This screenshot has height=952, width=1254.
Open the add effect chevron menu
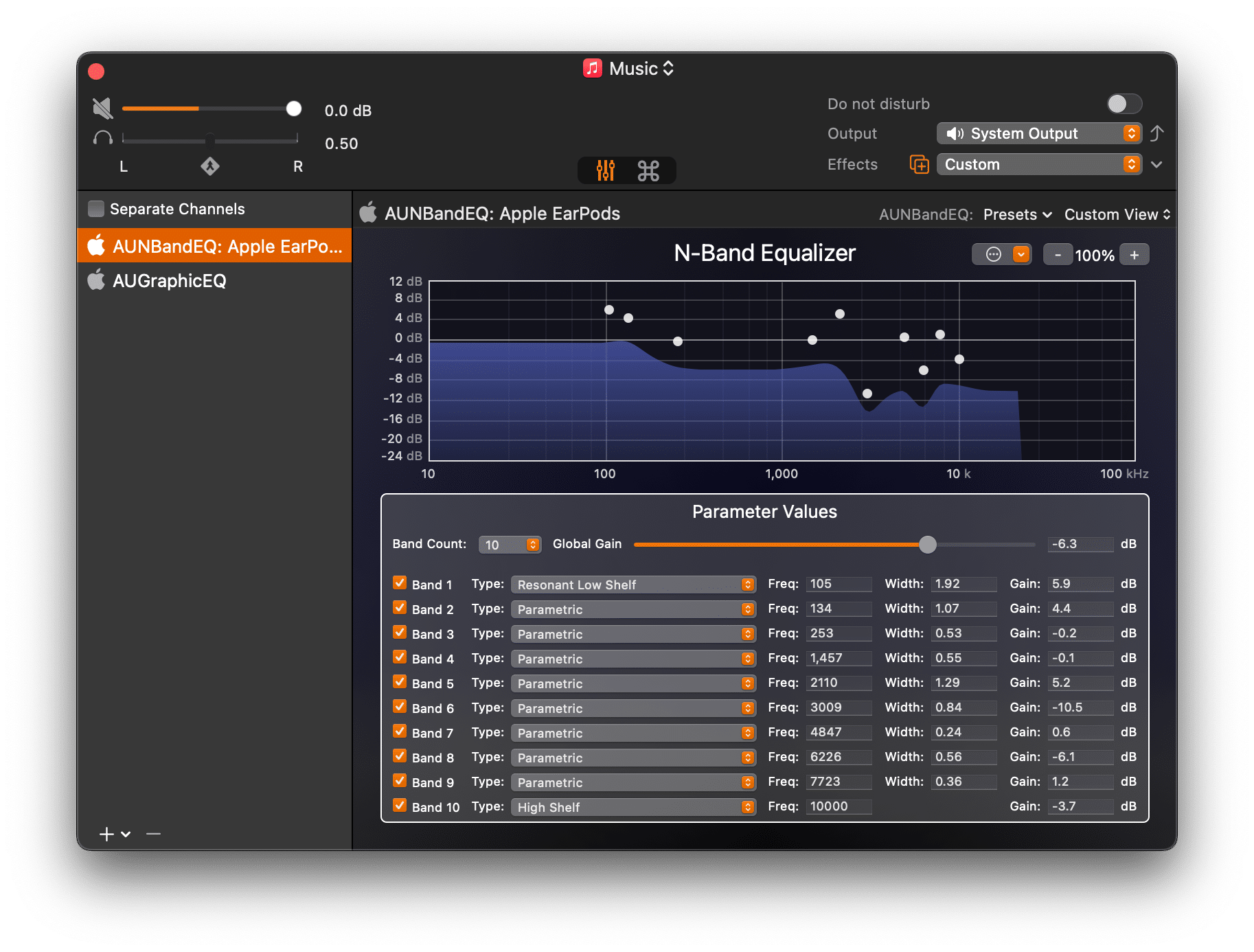[126, 834]
